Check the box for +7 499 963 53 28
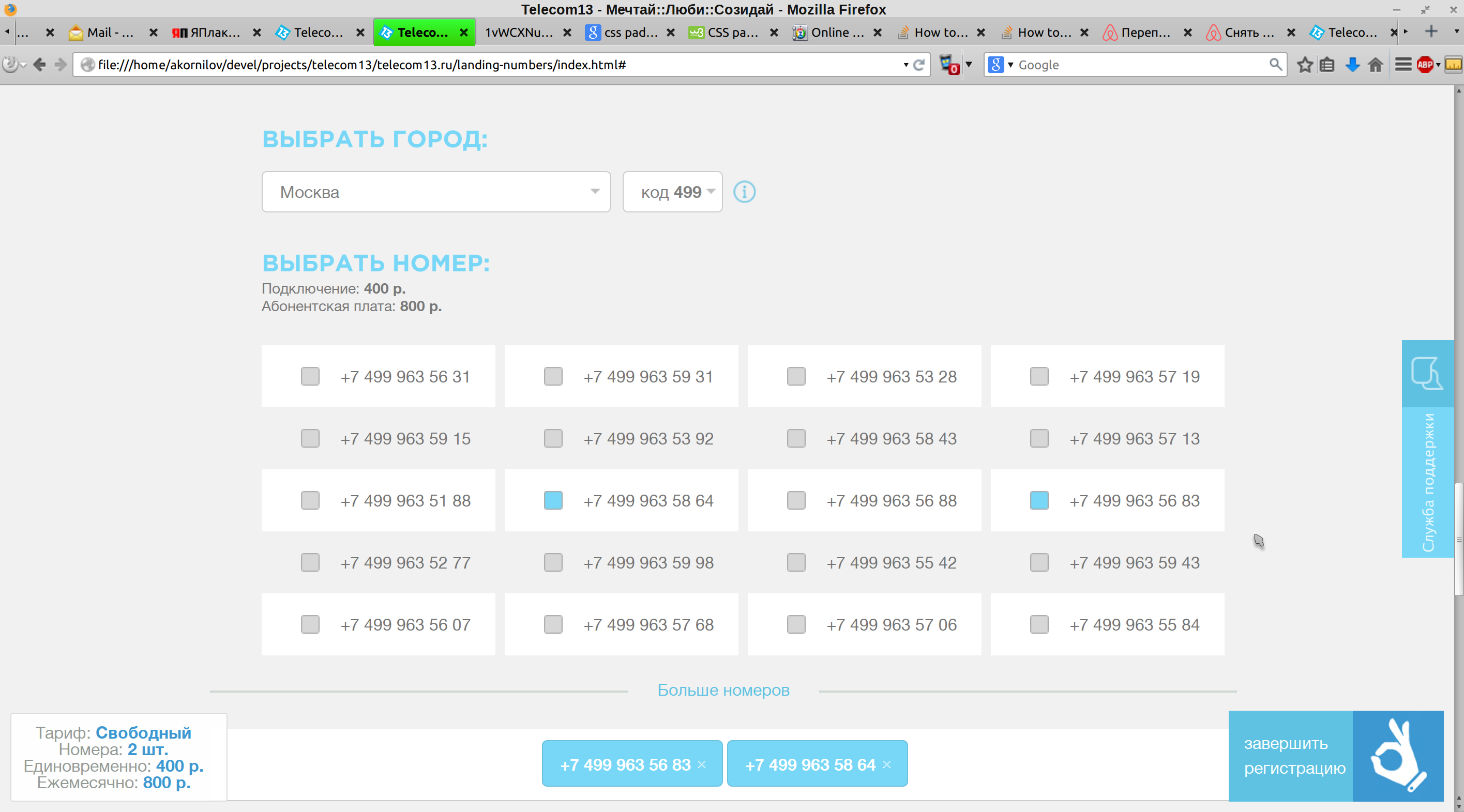1464x812 pixels. [796, 376]
